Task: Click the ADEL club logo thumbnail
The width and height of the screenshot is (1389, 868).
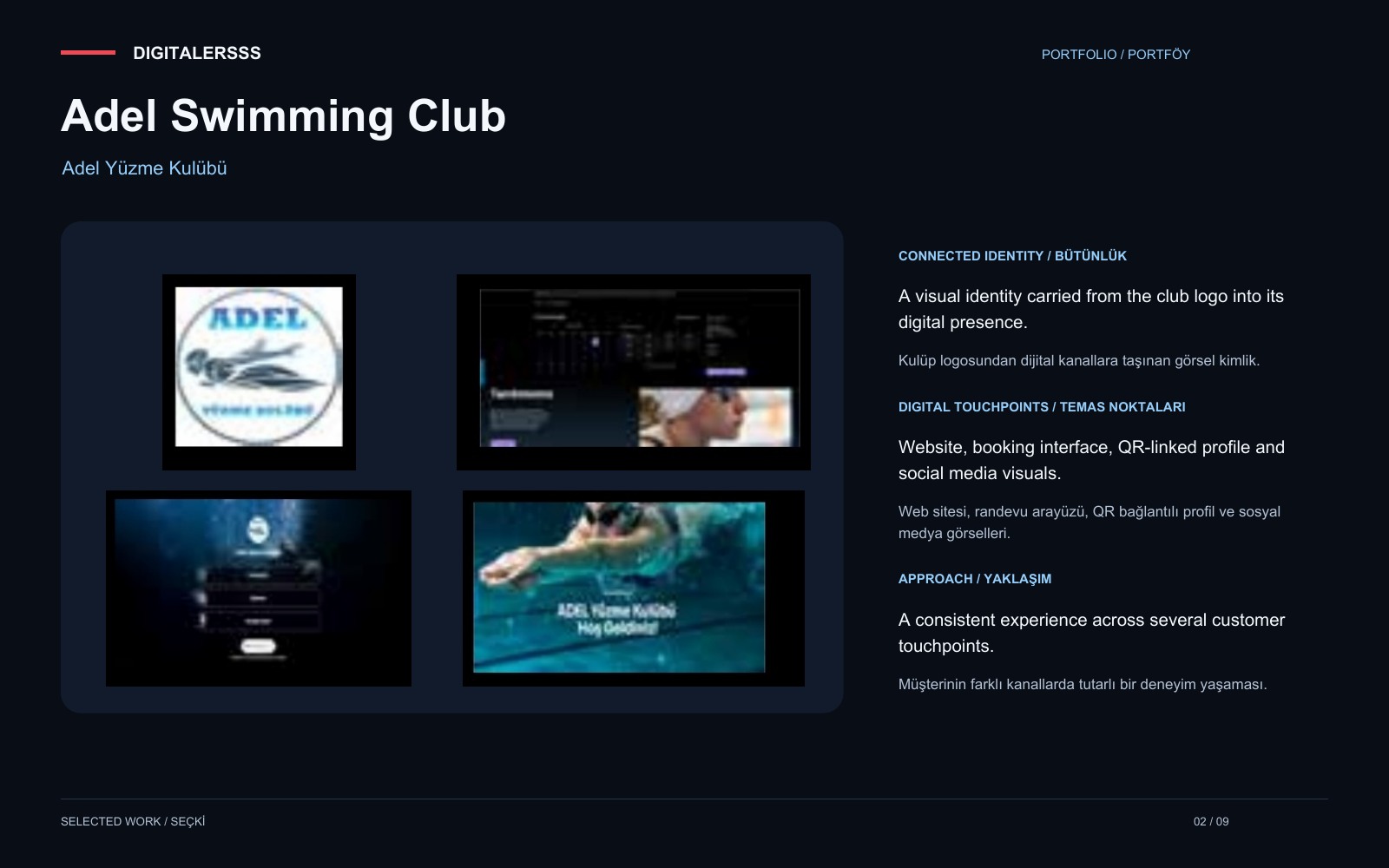Action: point(259,372)
